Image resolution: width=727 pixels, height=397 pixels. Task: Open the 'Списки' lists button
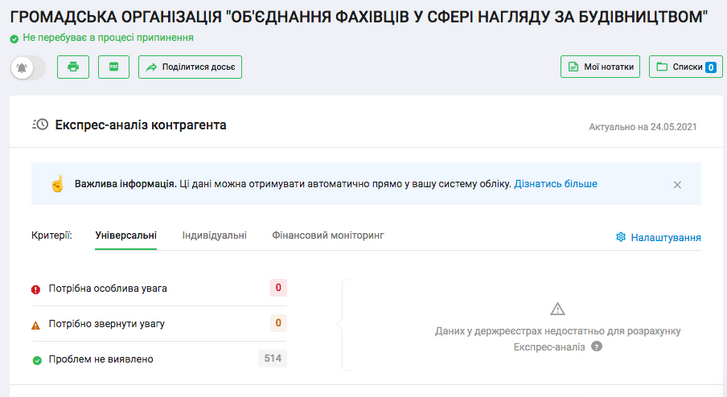(686, 67)
